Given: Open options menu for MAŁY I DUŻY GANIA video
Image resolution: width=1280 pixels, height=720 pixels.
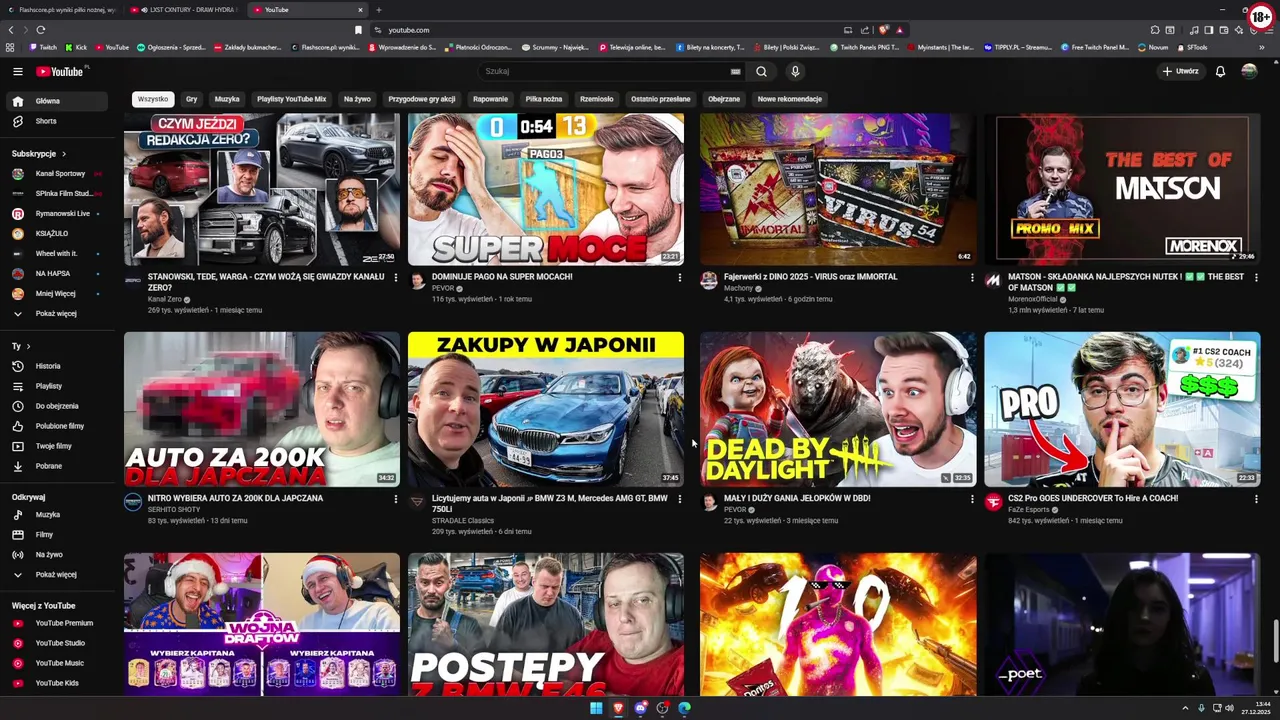Looking at the screenshot, I should pos(972,499).
